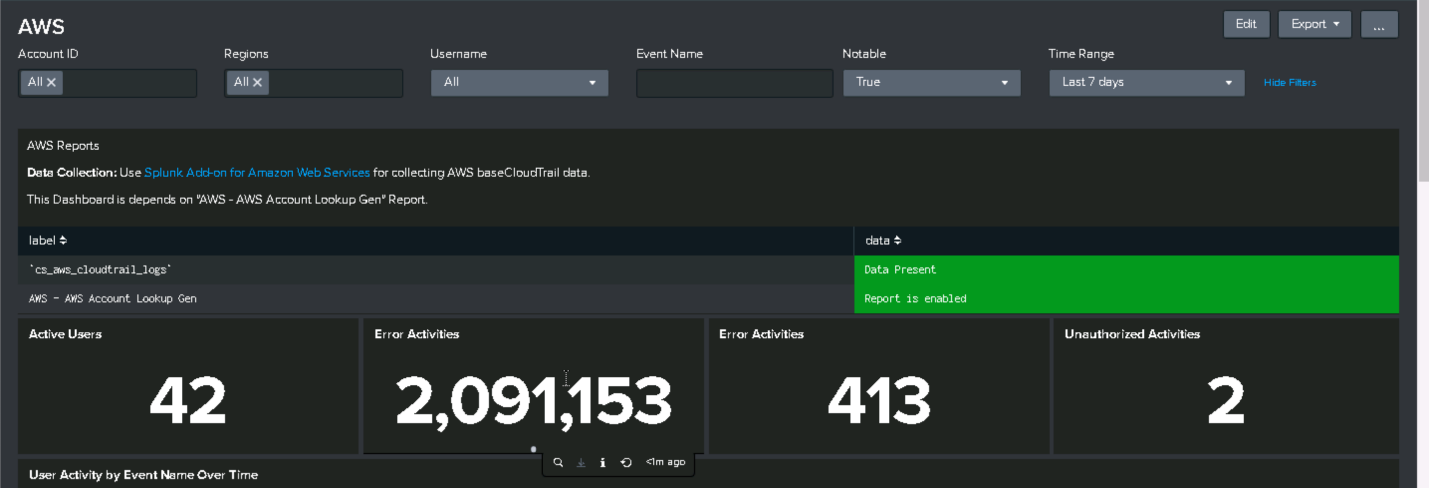Sort table by the label column
Image resolution: width=1429 pixels, height=488 pixels.
click(48, 240)
